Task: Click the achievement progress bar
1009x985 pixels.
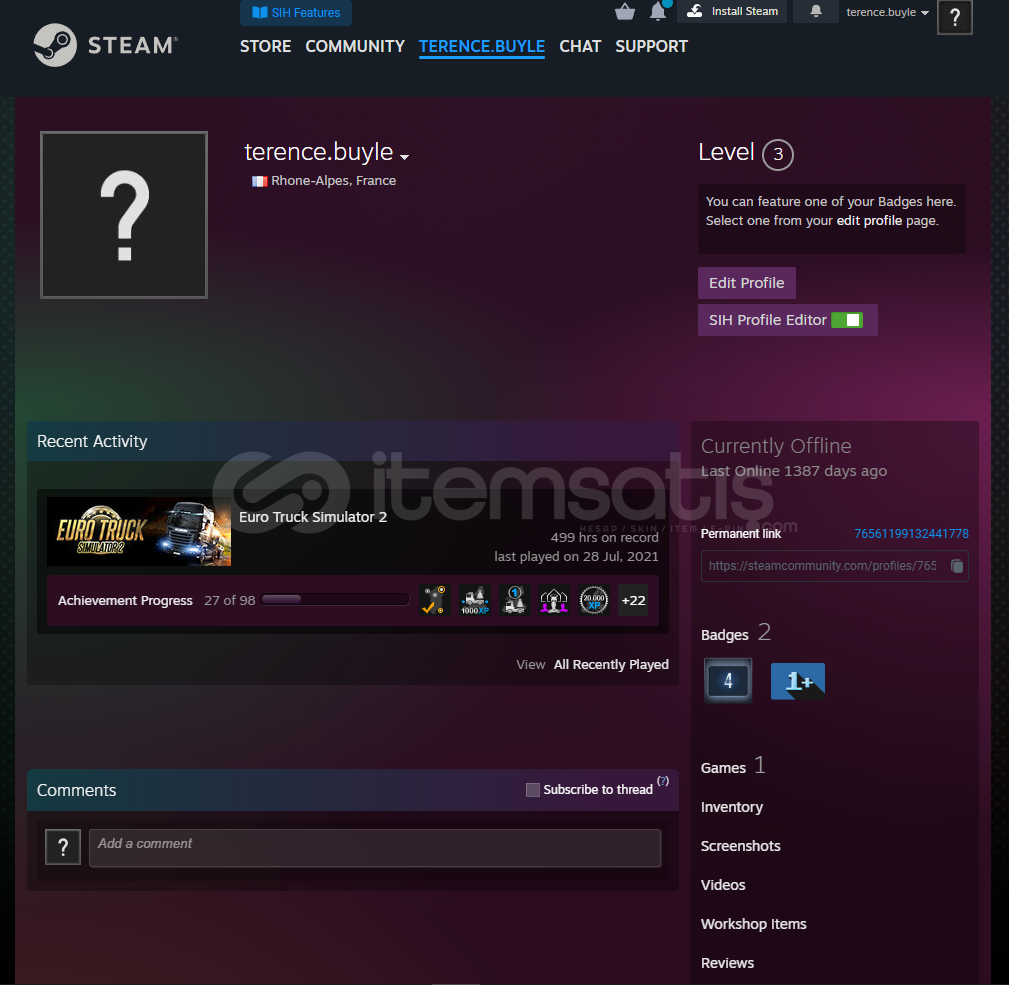Action: pyautogui.click(x=335, y=600)
